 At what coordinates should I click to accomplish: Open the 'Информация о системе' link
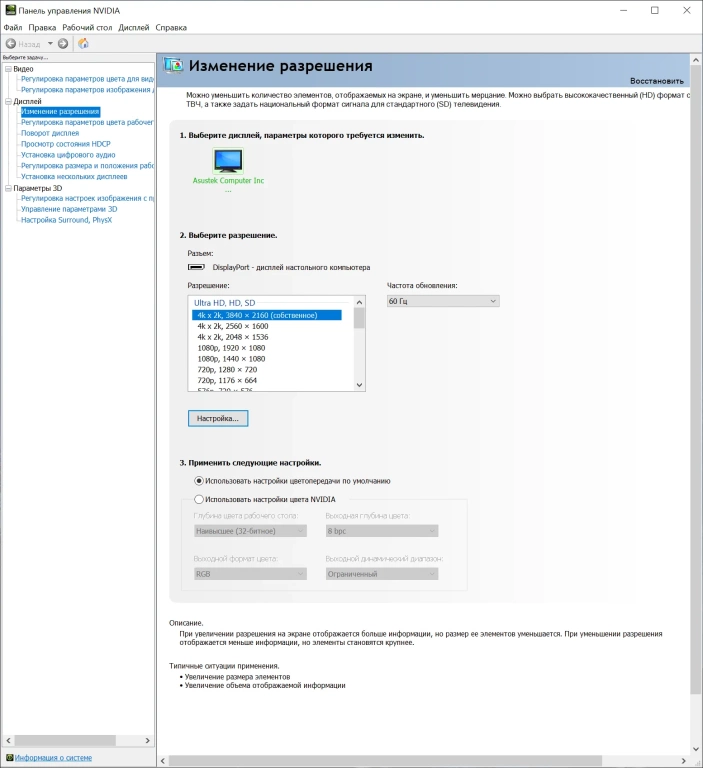[x=53, y=758]
